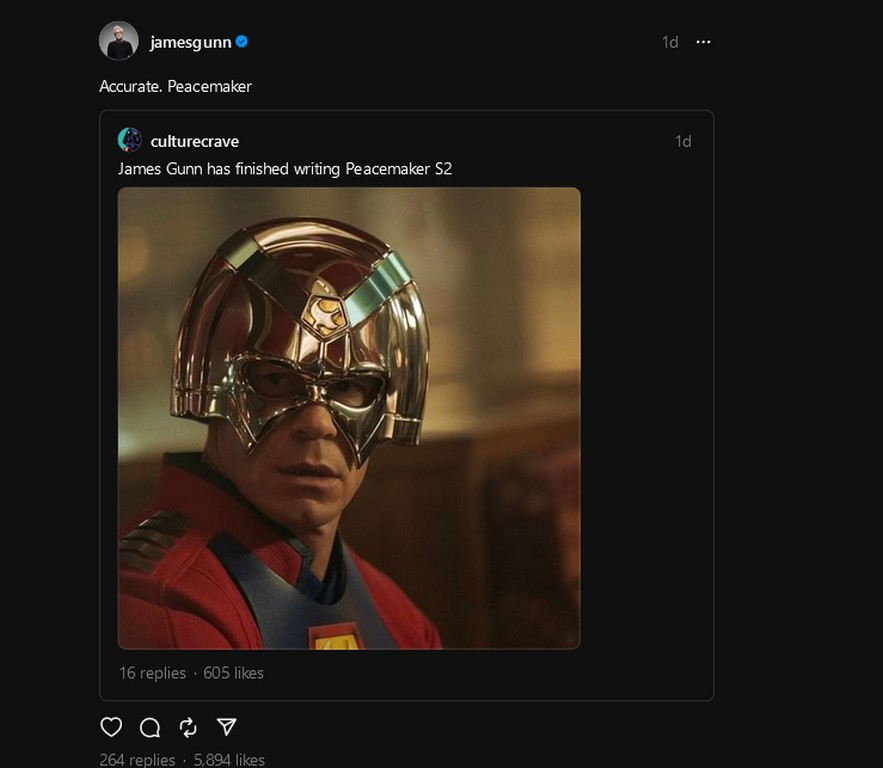Image resolution: width=883 pixels, height=768 pixels.
Task: Share the post via paper plane icon
Action: [x=227, y=727]
